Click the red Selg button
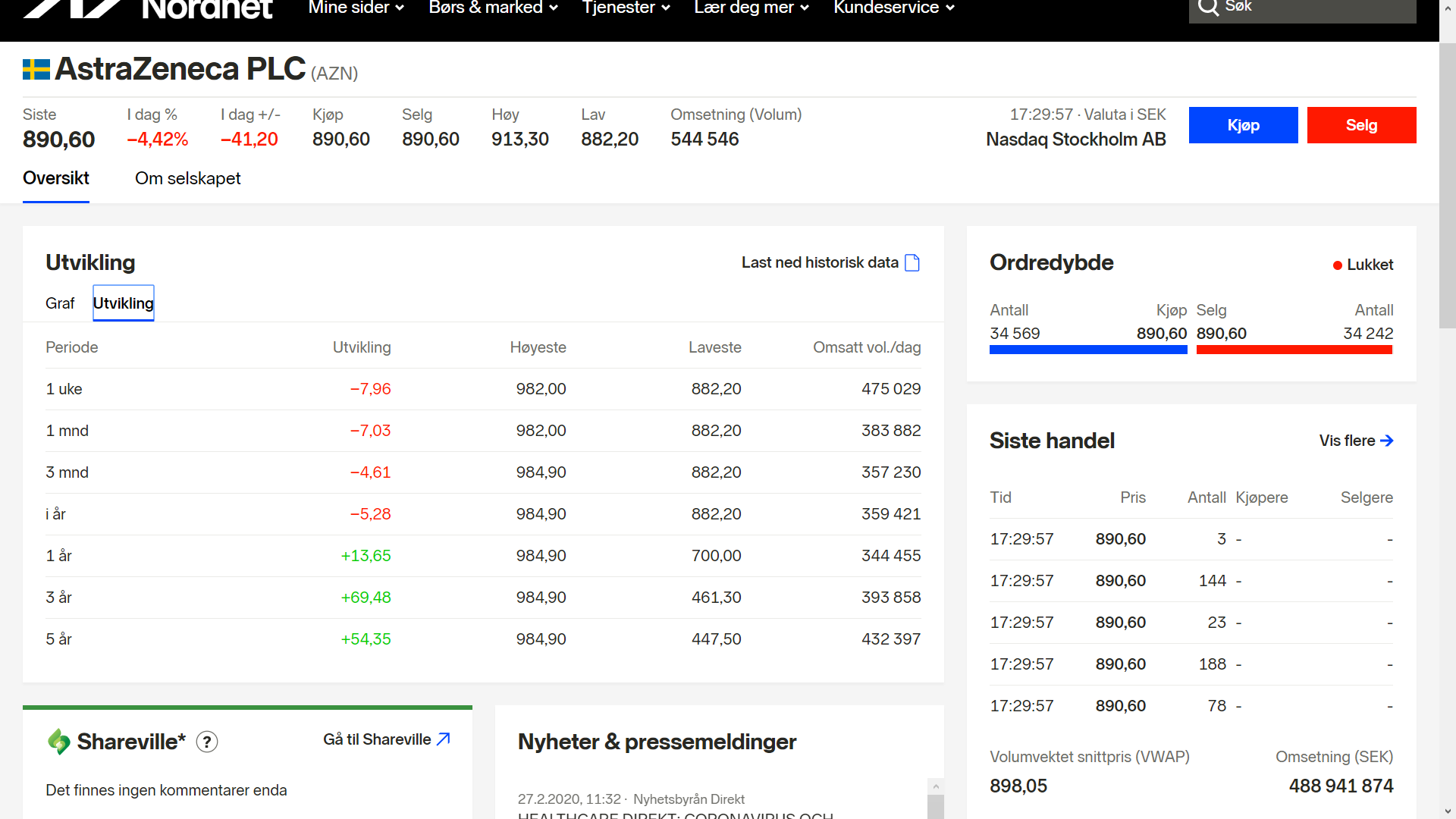Screen dimensions: 1456x819 pyautogui.click(x=1362, y=125)
